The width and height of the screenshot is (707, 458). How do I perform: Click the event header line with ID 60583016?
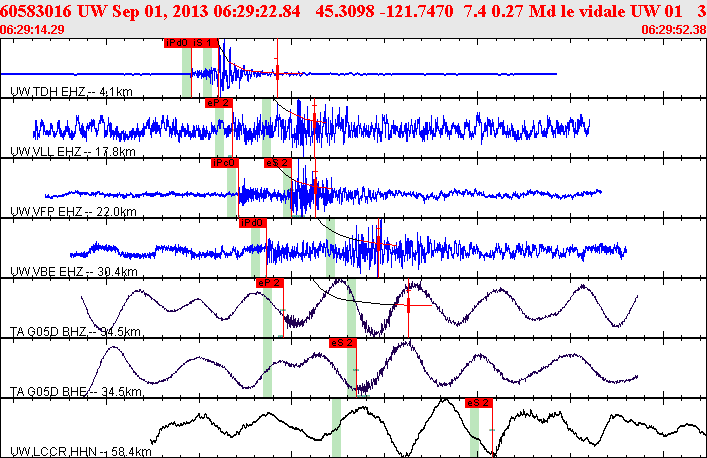pyautogui.click(x=354, y=11)
